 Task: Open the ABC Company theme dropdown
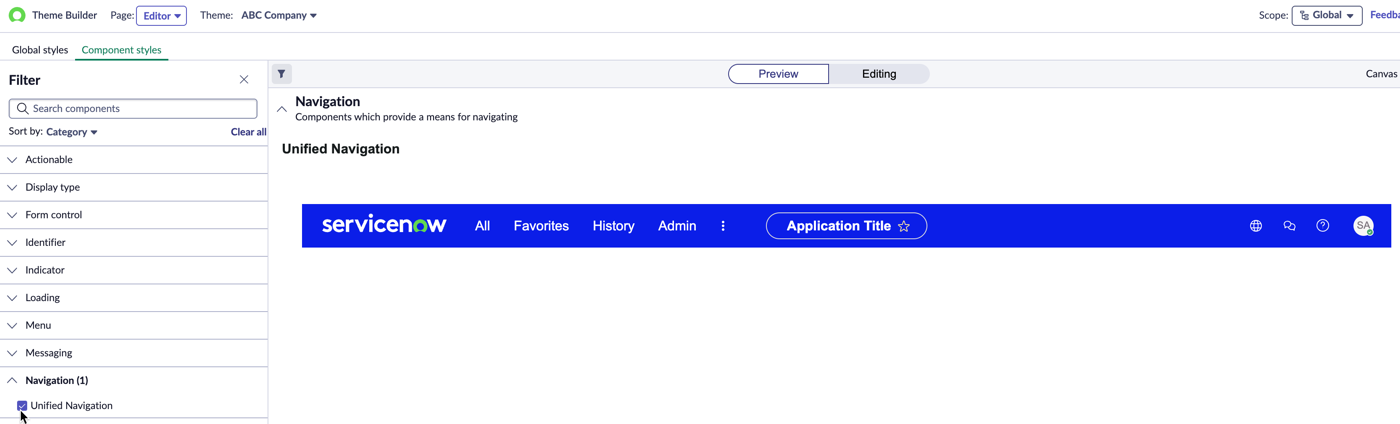tap(279, 16)
